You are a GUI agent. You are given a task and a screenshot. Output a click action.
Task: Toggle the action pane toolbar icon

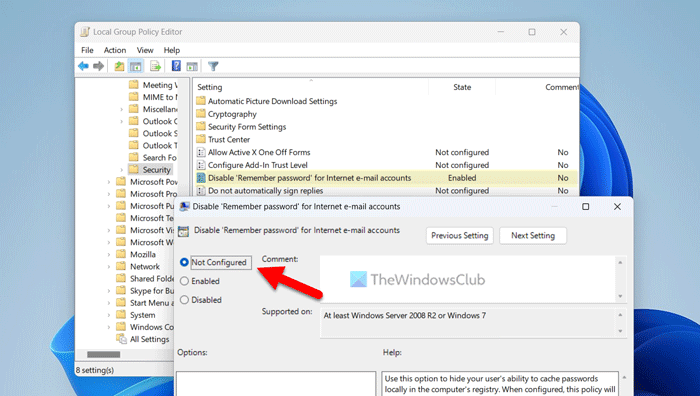[192, 67]
